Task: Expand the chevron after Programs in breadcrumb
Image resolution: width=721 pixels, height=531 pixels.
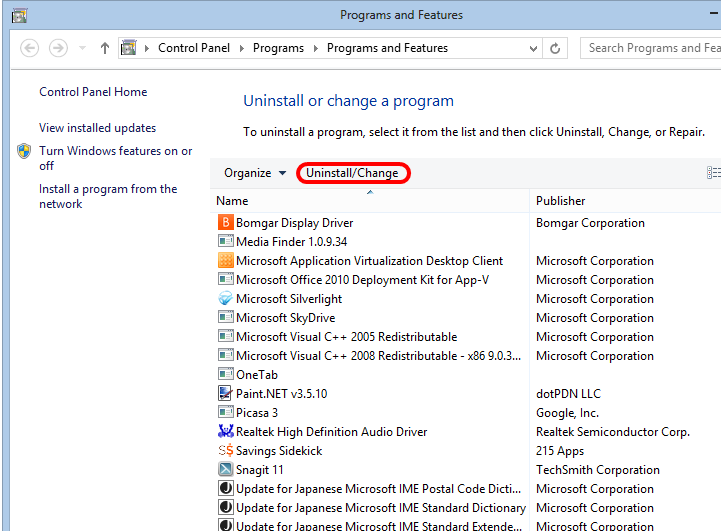Action: coord(315,48)
